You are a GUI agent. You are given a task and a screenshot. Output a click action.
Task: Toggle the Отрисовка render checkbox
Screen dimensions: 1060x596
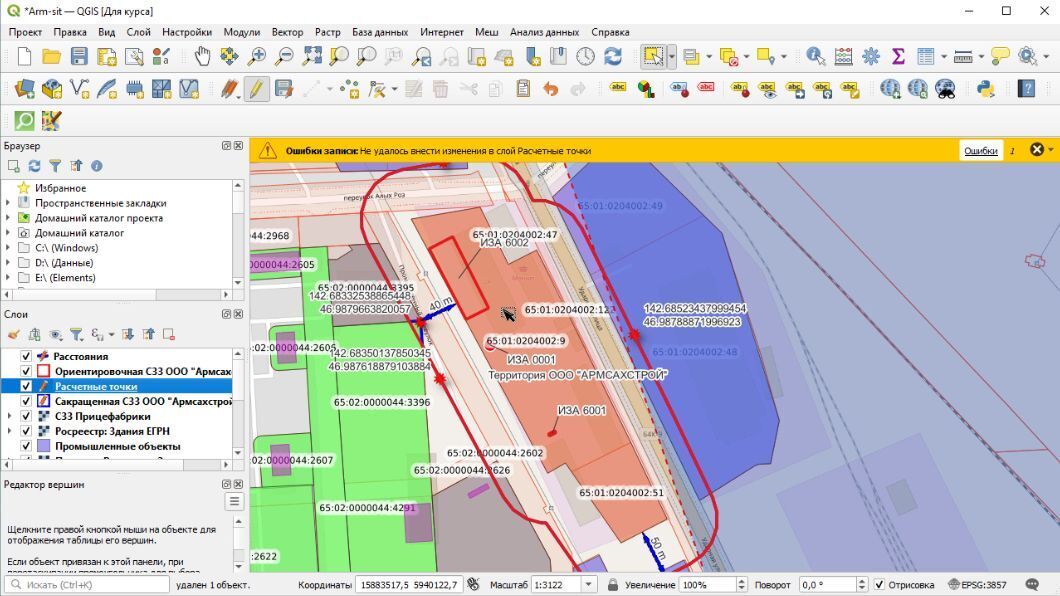[879, 585]
